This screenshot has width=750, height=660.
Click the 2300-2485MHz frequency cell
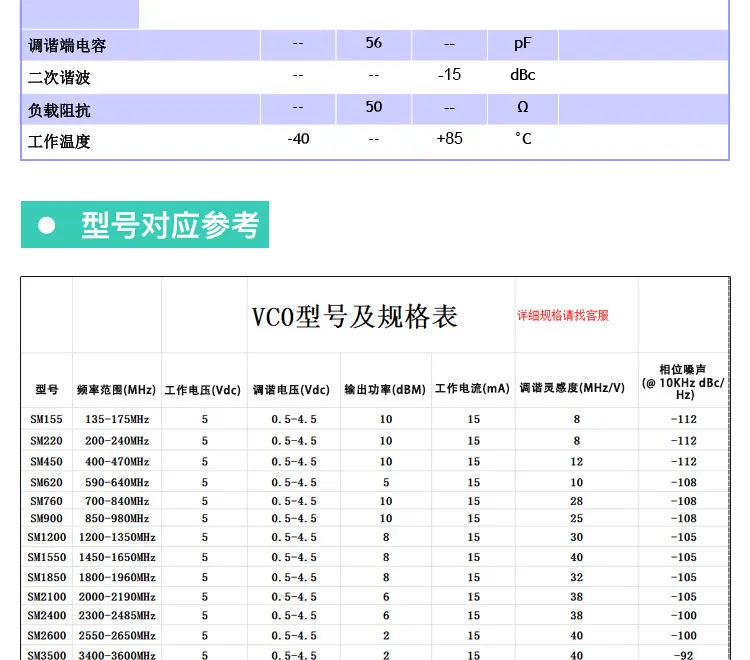point(117,616)
